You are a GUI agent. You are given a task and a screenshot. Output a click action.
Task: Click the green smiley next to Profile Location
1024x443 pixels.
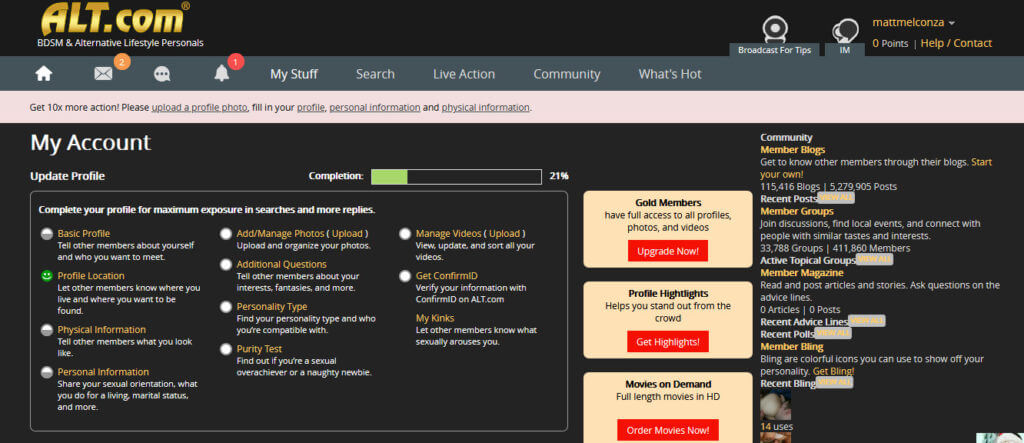[x=46, y=276]
